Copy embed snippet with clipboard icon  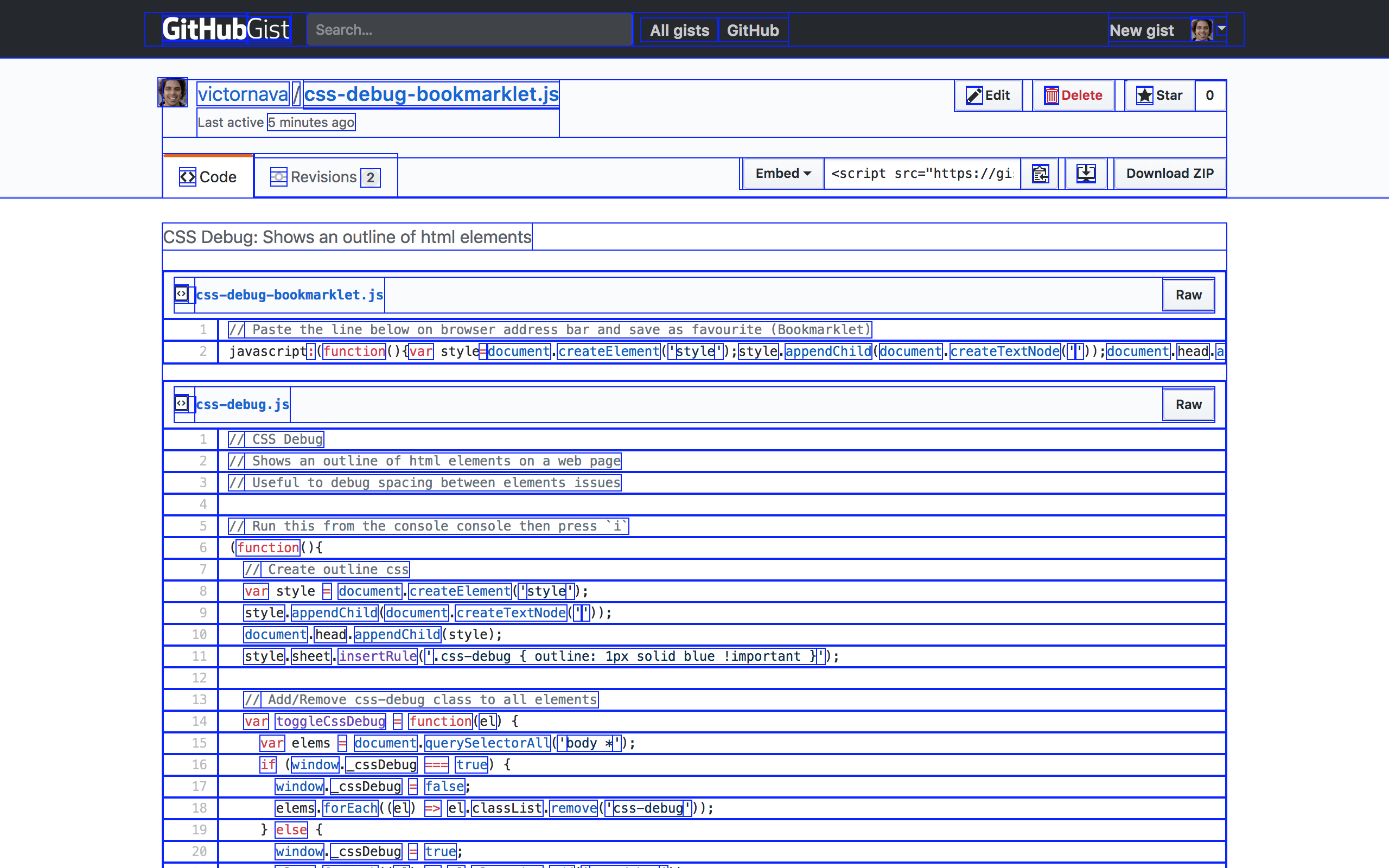point(1040,174)
